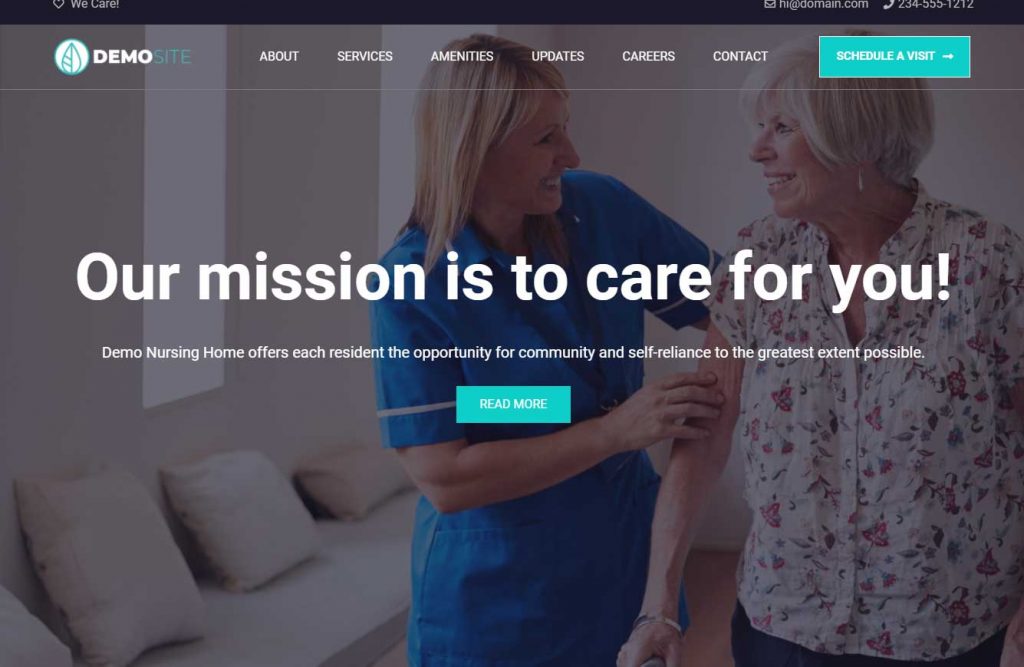Navigate to the Contact page
Screen dimensions: 1024x667
[740, 56]
